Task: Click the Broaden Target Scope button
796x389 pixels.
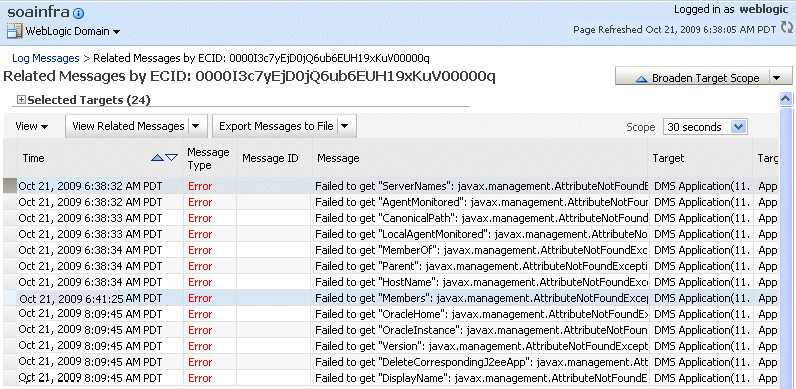Action: (x=692, y=78)
